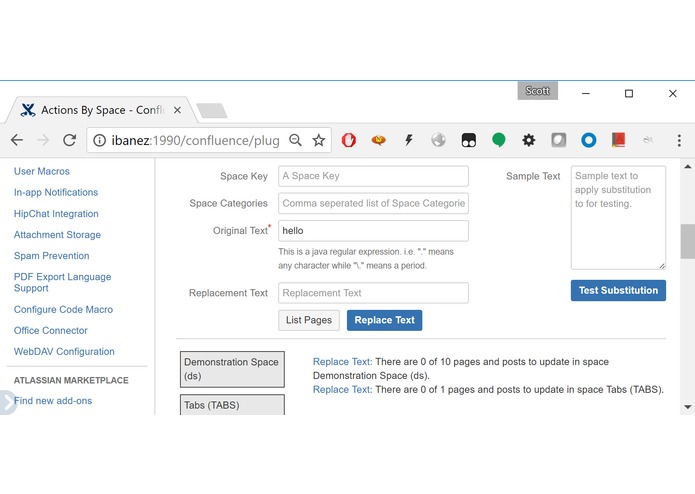The height and width of the screenshot is (494, 695).
Task: Click the grey rounded-square extension icon
Action: point(558,140)
